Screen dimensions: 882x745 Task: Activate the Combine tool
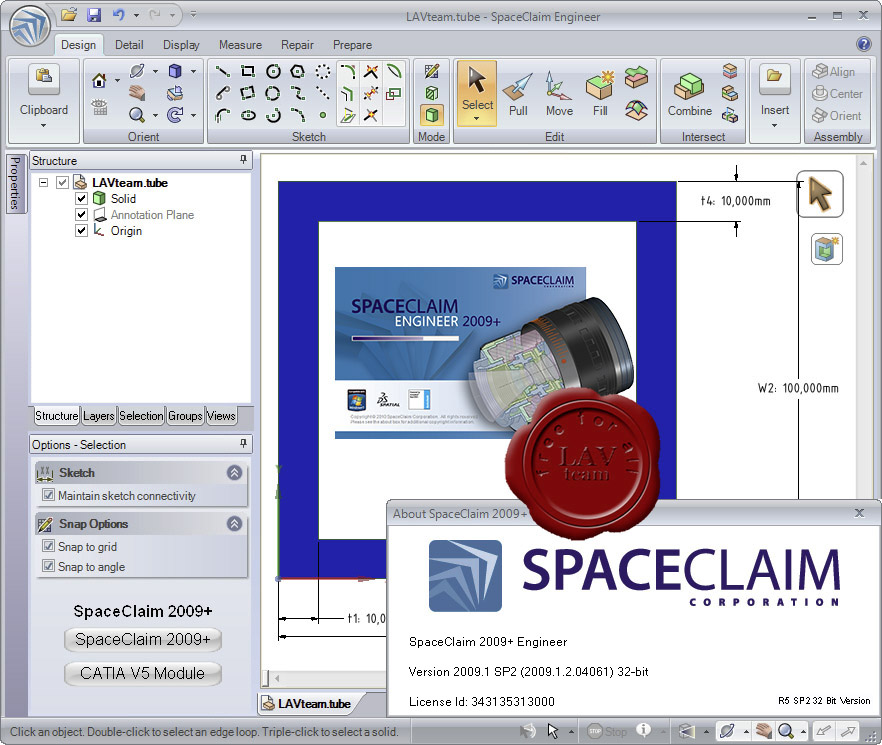click(690, 95)
